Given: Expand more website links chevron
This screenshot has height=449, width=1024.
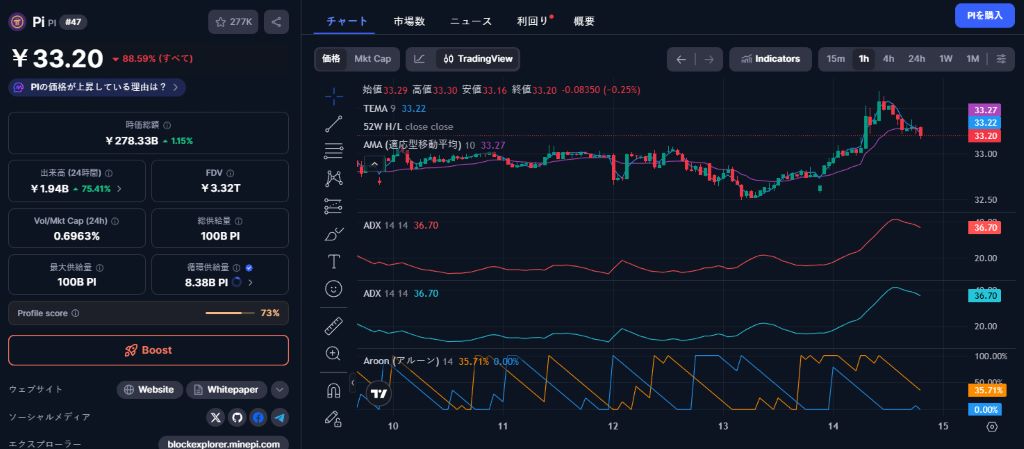Looking at the screenshot, I should click(280, 390).
